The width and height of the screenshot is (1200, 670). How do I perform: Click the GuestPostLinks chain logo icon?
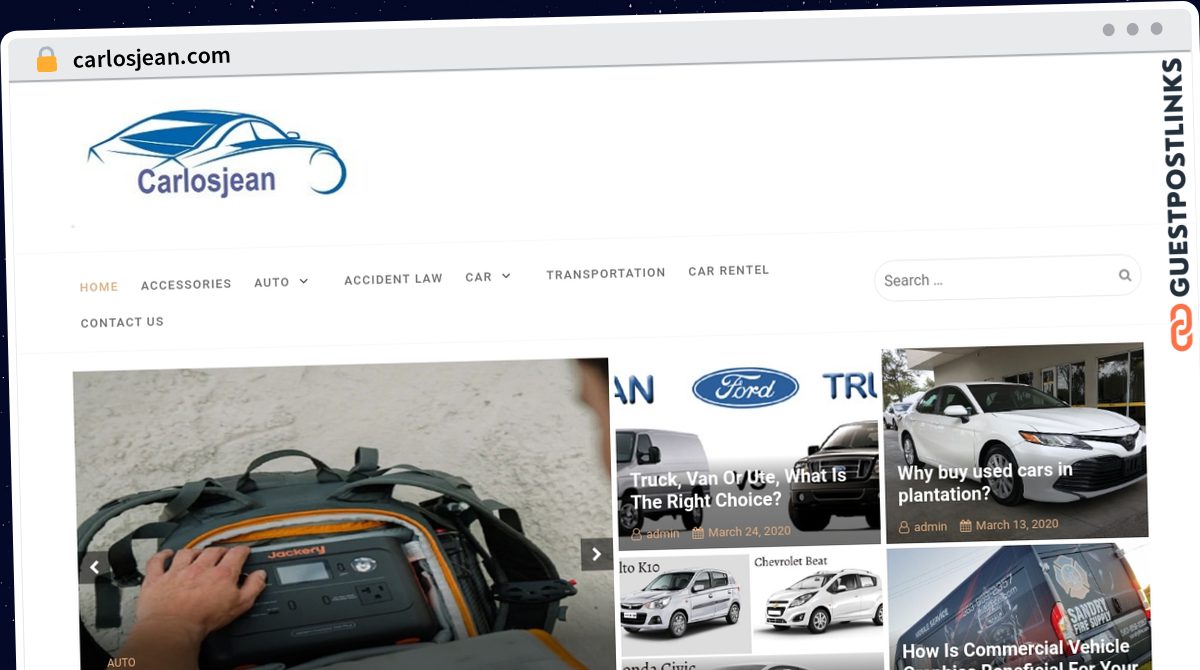tap(1181, 328)
